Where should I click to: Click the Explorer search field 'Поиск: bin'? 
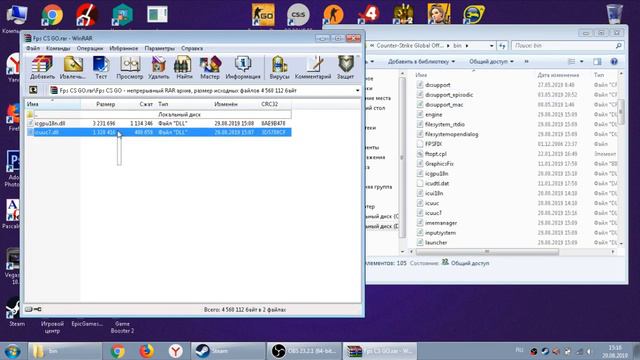coord(567,46)
